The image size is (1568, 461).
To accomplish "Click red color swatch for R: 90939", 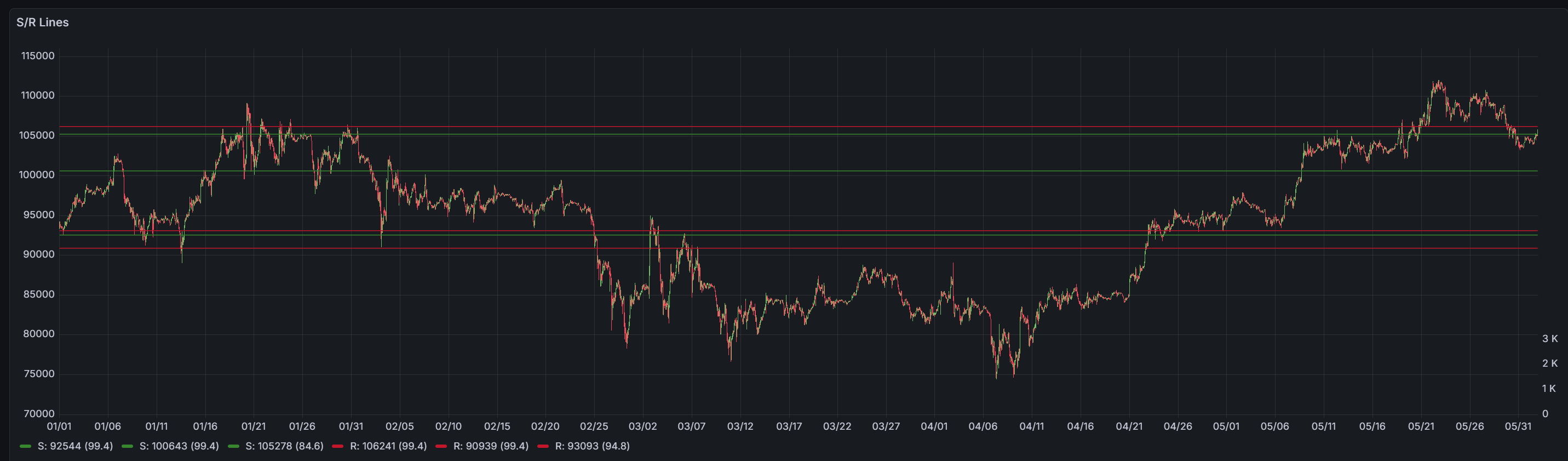I will point(441,446).
